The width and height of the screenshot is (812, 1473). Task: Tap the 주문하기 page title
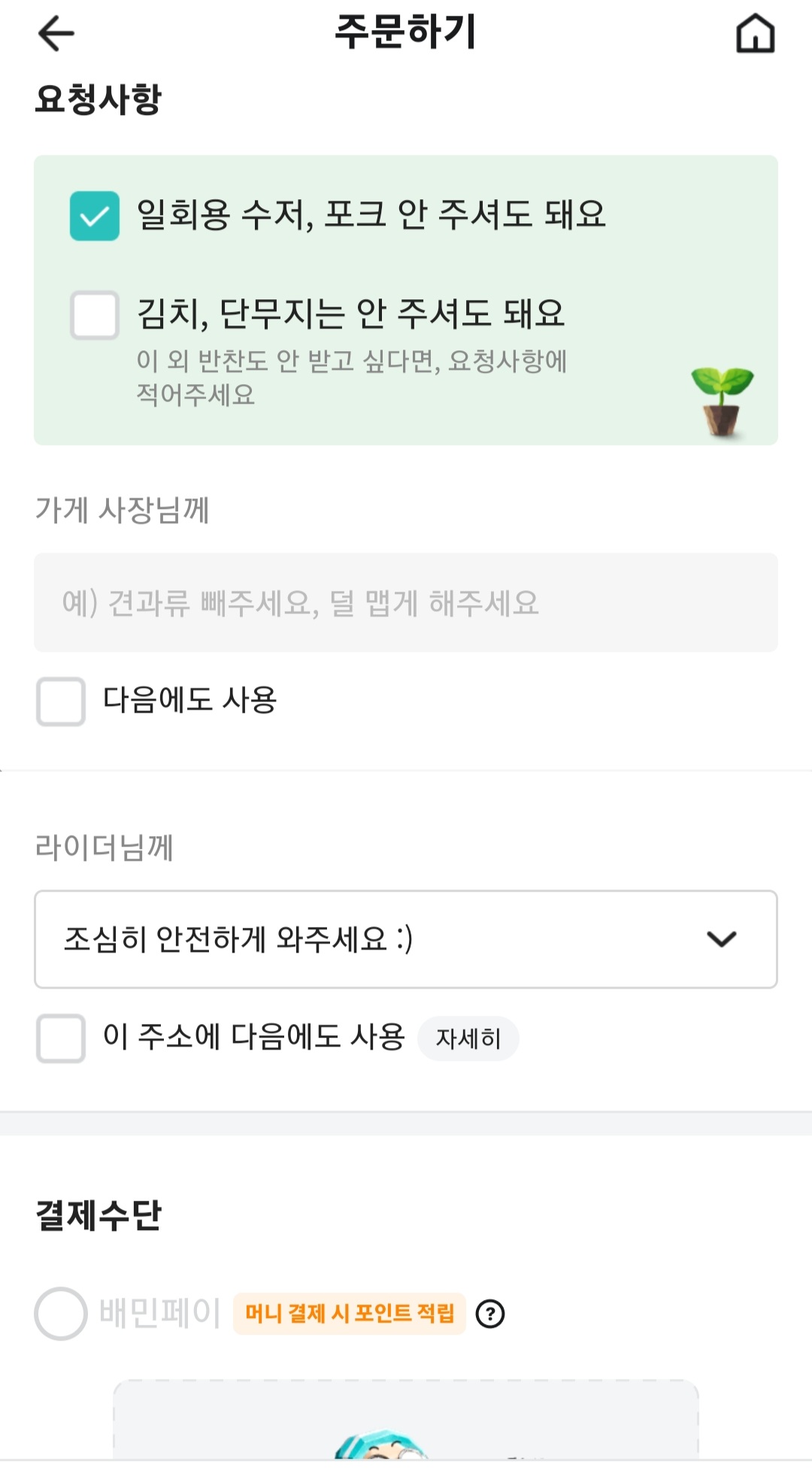pyautogui.click(x=405, y=32)
